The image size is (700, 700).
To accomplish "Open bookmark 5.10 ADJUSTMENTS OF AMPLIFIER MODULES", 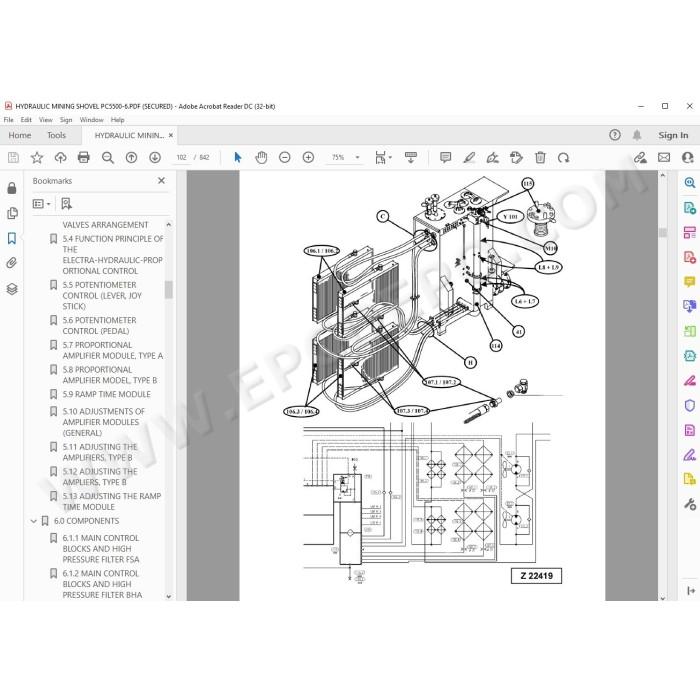I will click(104, 422).
